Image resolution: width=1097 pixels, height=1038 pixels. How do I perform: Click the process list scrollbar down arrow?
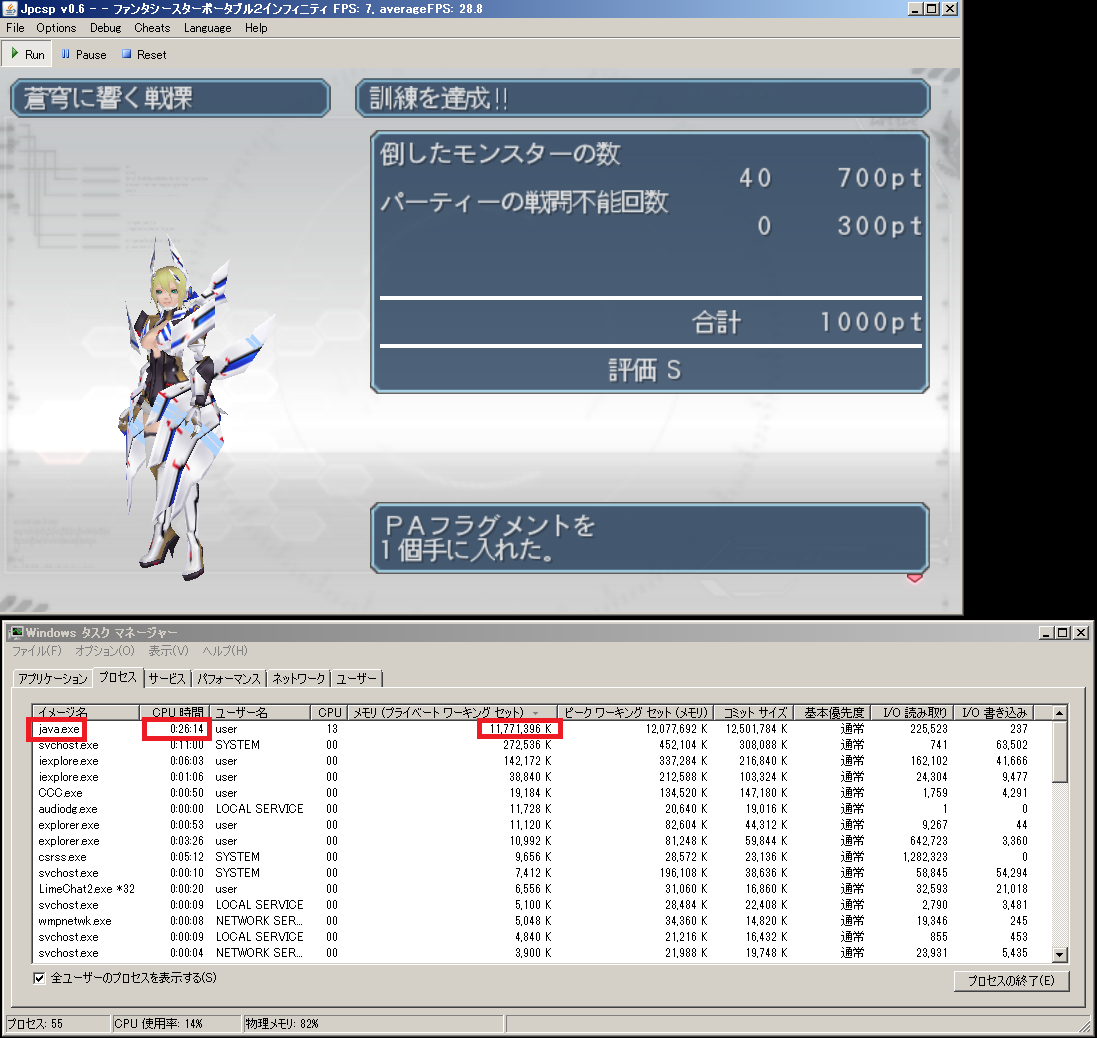pos(1060,955)
